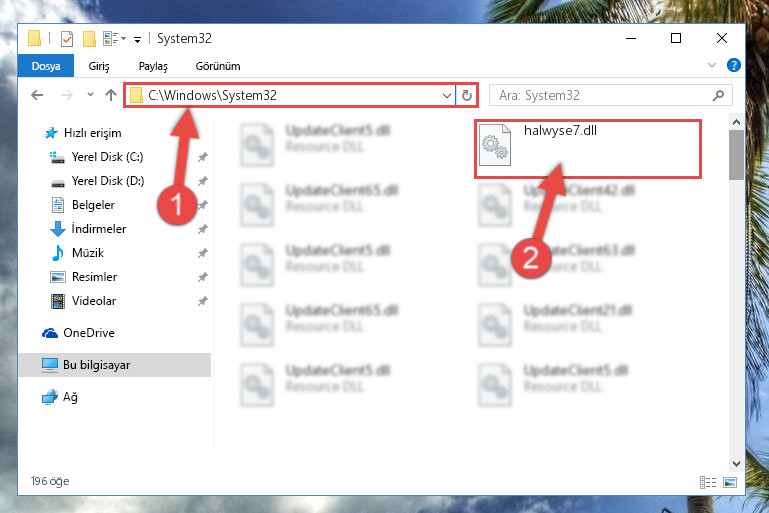This screenshot has height=513, width=769.
Task: Click the search magnifier icon
Action: [x=718, y=95]
